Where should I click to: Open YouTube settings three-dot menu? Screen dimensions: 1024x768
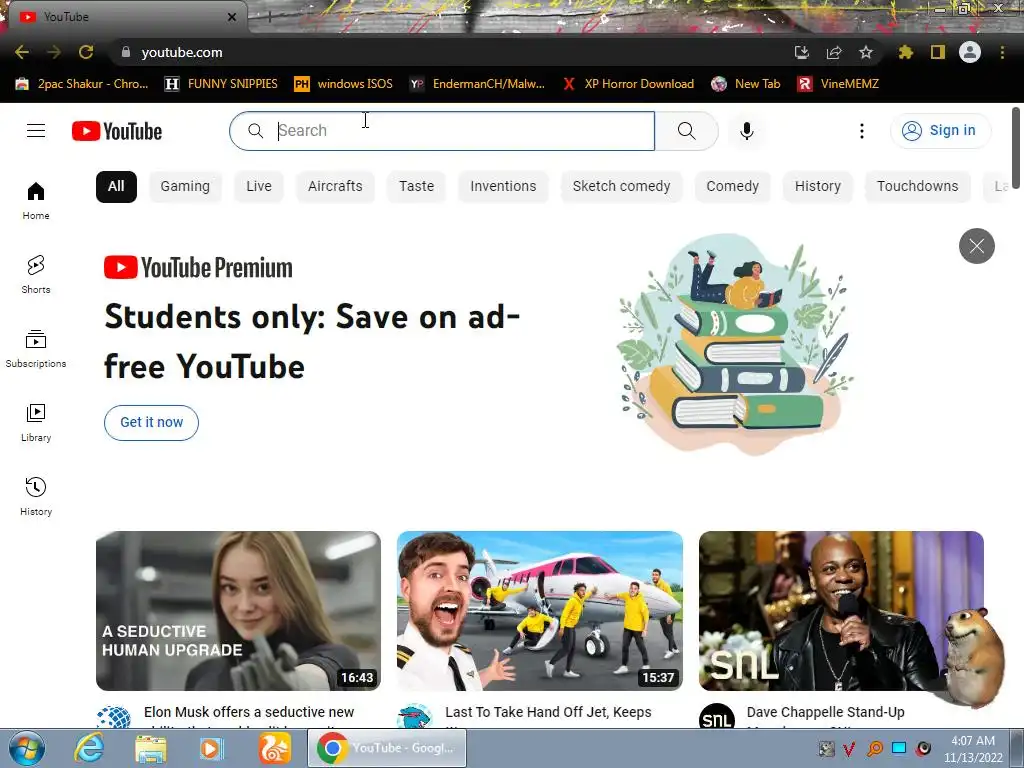[x=861, y=131]
